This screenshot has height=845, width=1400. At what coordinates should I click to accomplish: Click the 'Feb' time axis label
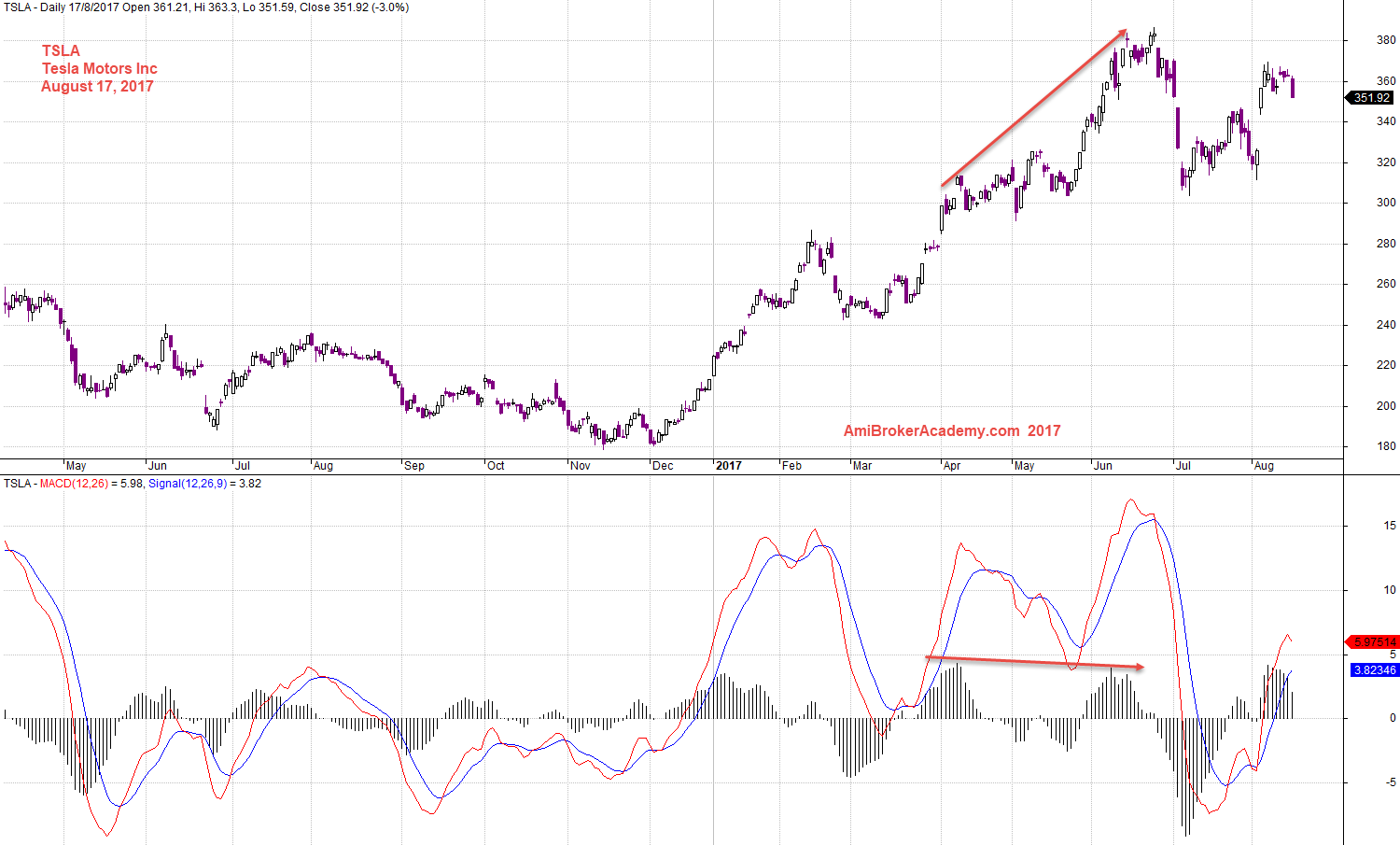(x=791, y=466)
